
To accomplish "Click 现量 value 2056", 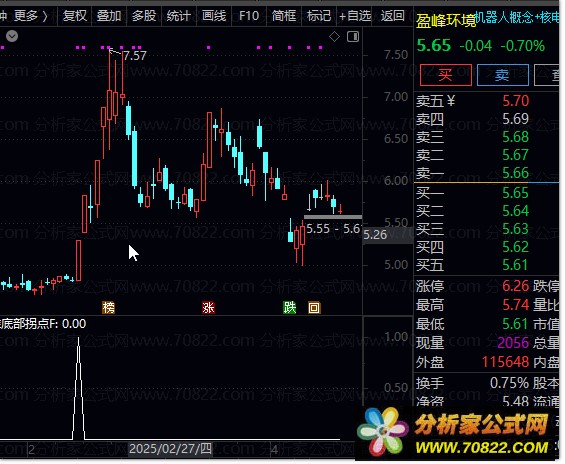I will click(513, 343).
